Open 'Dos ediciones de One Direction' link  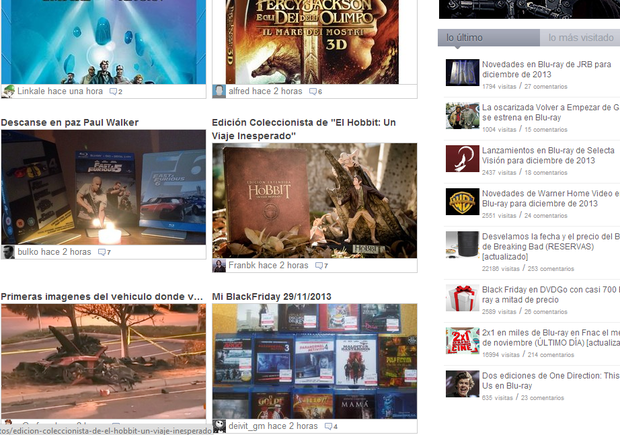(x=551, y=381)
